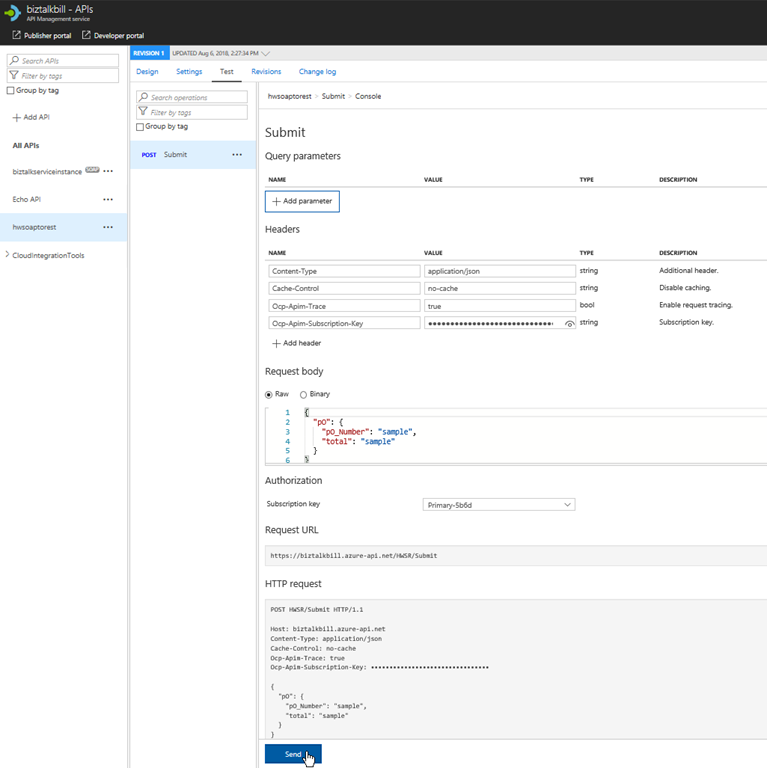Select the Binary request body option

(303, 395)
